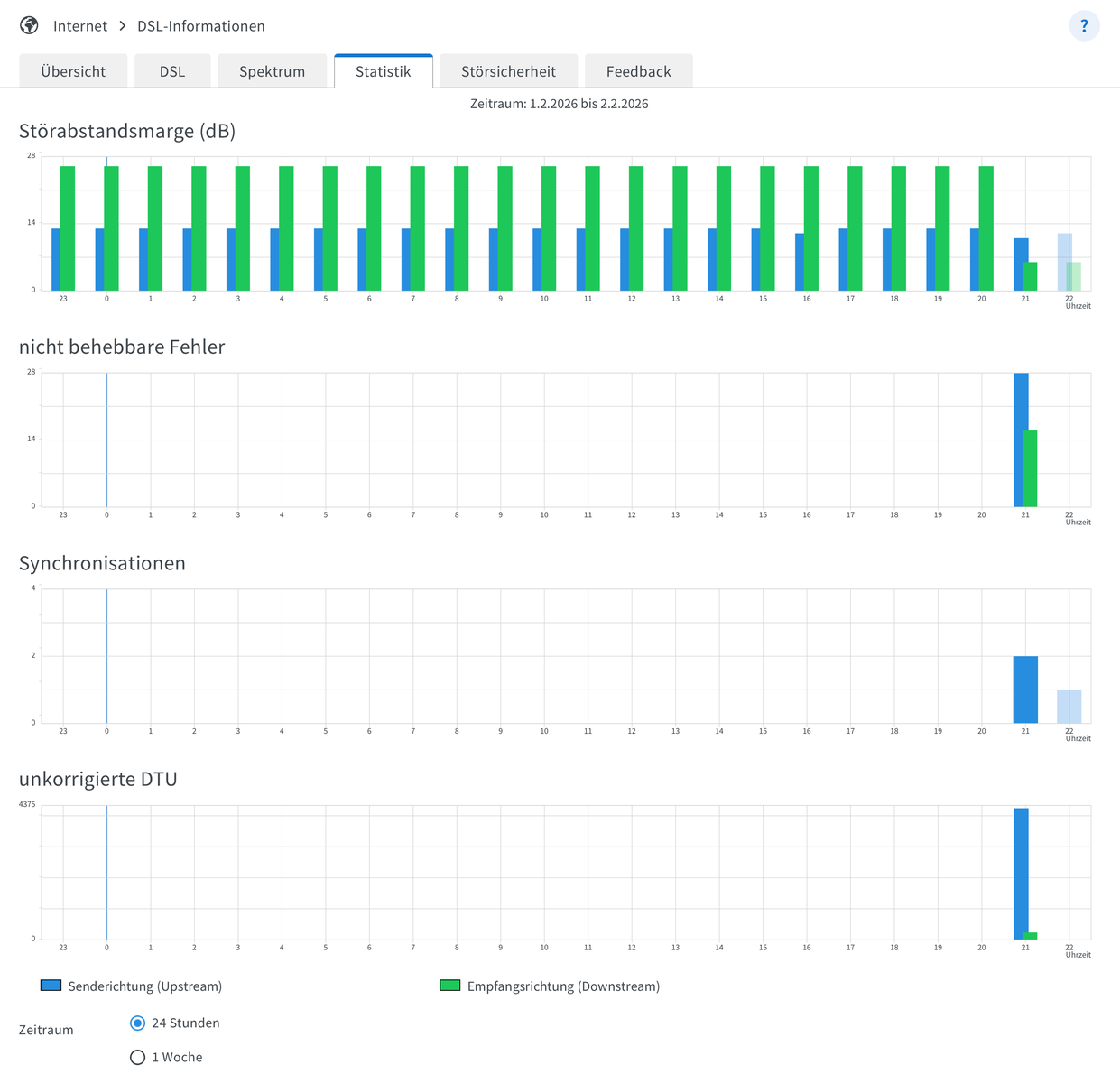Viewport: 1120px width, 1083px height.
Task: Select the Statistik tab
Action: (383, 71)
